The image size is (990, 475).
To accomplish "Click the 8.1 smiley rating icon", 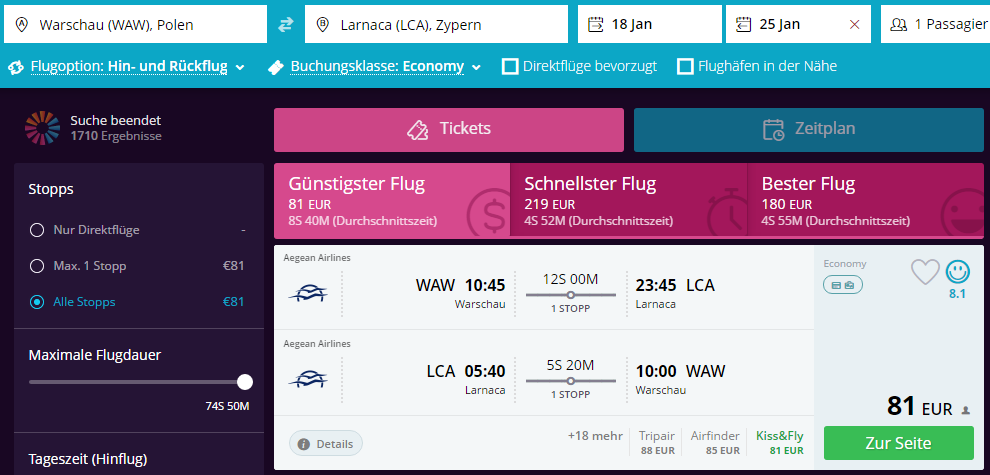I will coord(958,272).
